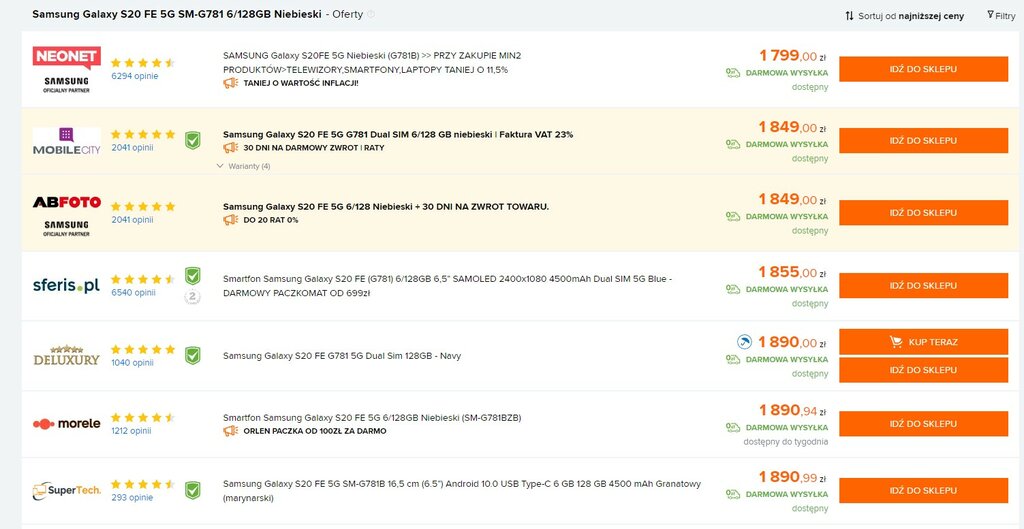Open sferis.pl offer title mentioning SAMOLED
The image size is (1024, 529).
pos(447,286)
